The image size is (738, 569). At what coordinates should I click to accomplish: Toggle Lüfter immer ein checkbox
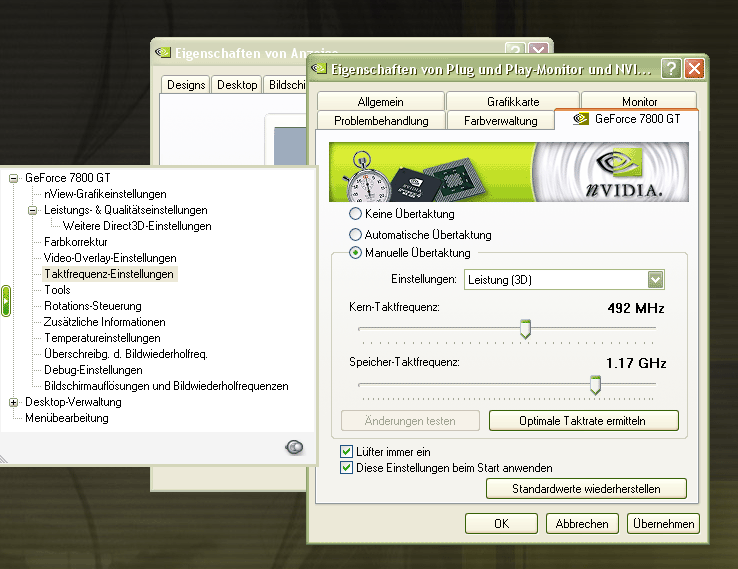346,452
